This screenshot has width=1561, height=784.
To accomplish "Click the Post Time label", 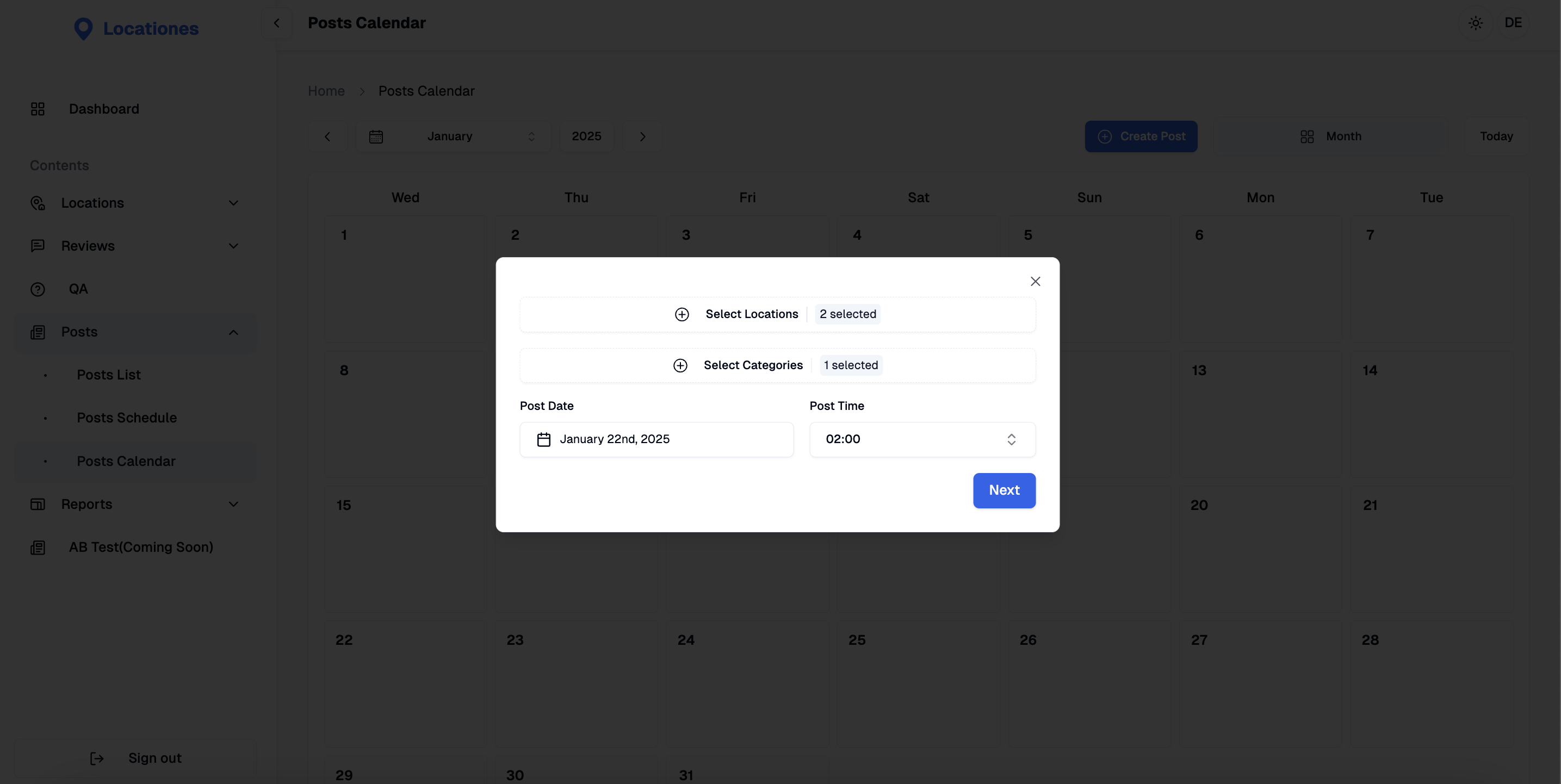I will (837, 406).
